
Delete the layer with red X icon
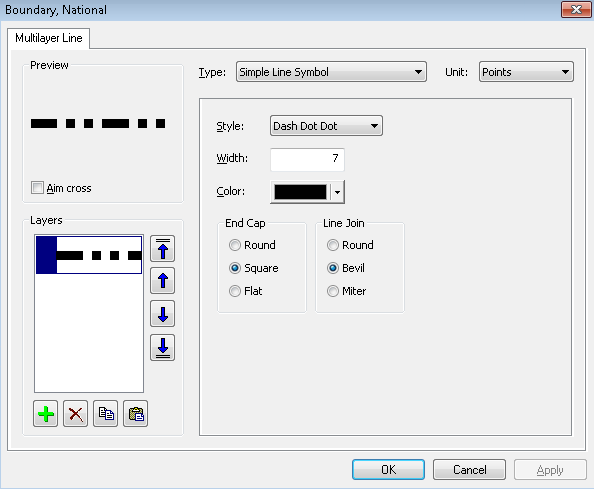pos(75,414)
